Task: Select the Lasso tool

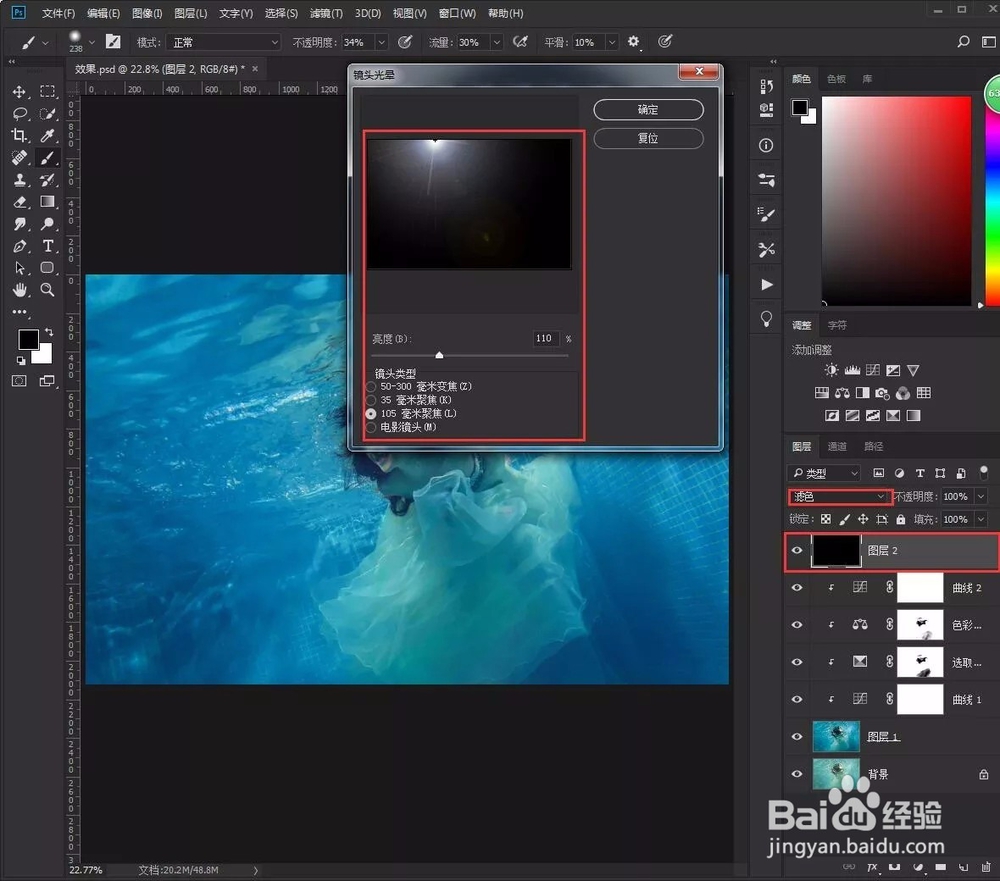Action: [x=20, y=115]
